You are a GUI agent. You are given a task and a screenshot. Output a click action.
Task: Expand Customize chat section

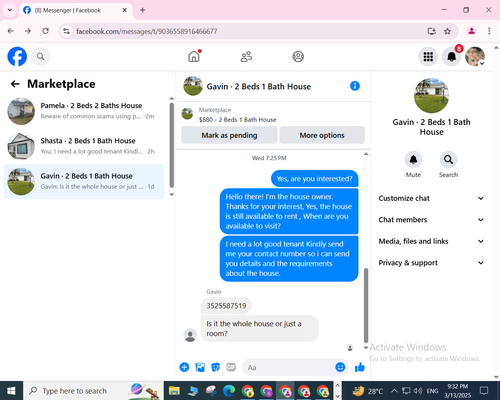pos(431,198)
